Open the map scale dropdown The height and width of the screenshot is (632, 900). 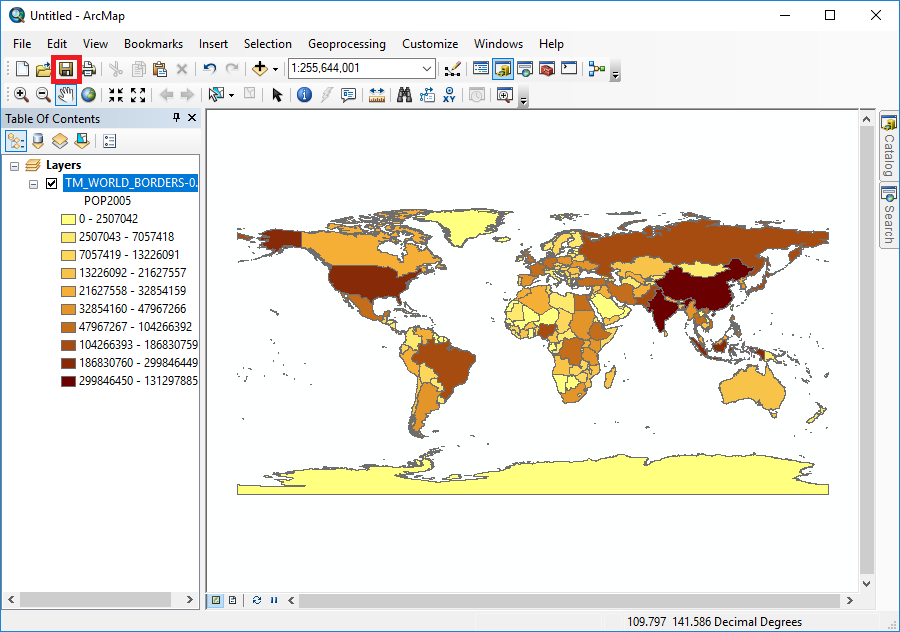coord(427,68)
